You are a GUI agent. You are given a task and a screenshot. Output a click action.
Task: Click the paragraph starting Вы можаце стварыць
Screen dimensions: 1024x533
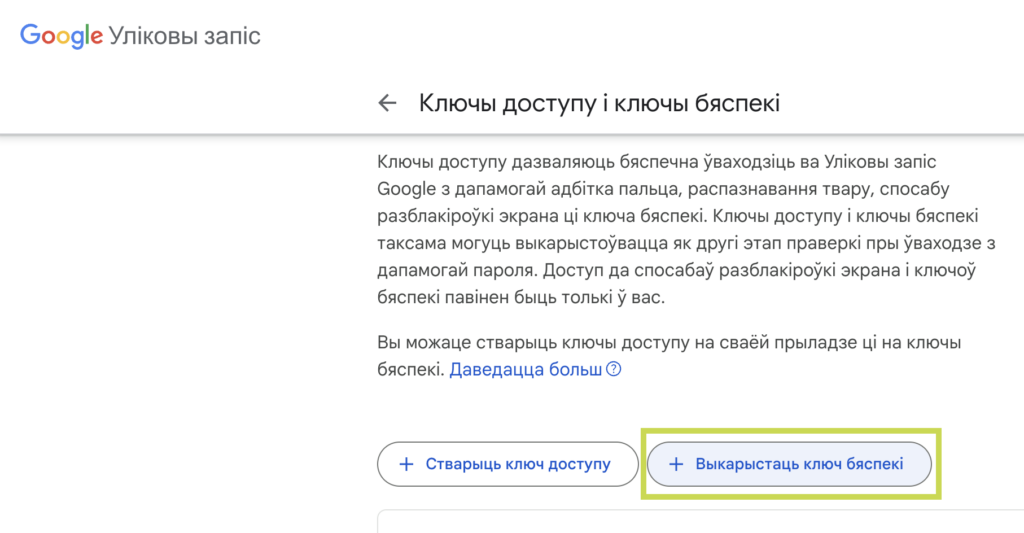pyautogui.click(x=669, y=356)
